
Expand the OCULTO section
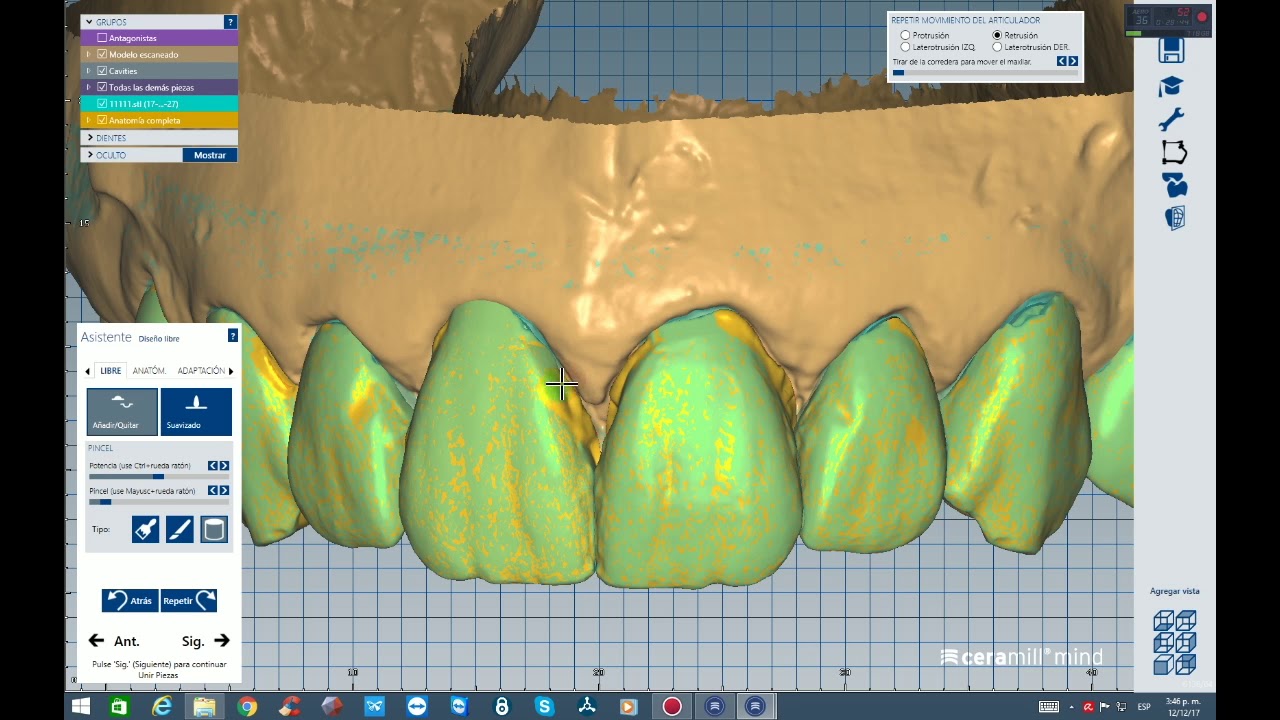pyautogui.click(x=90, y=155)
